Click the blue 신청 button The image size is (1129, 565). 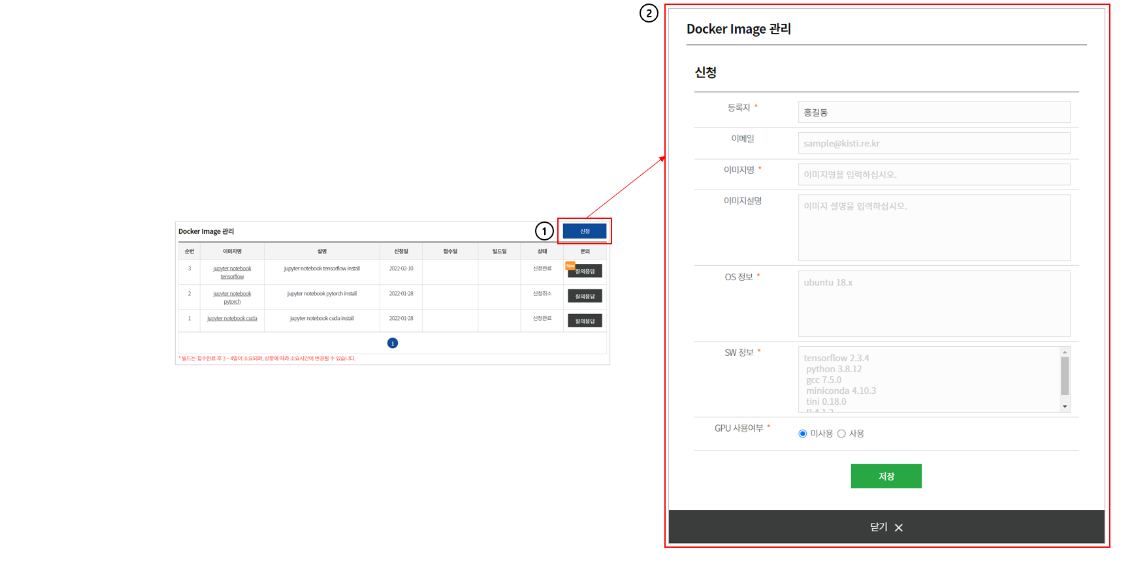[x=584, y=231]
